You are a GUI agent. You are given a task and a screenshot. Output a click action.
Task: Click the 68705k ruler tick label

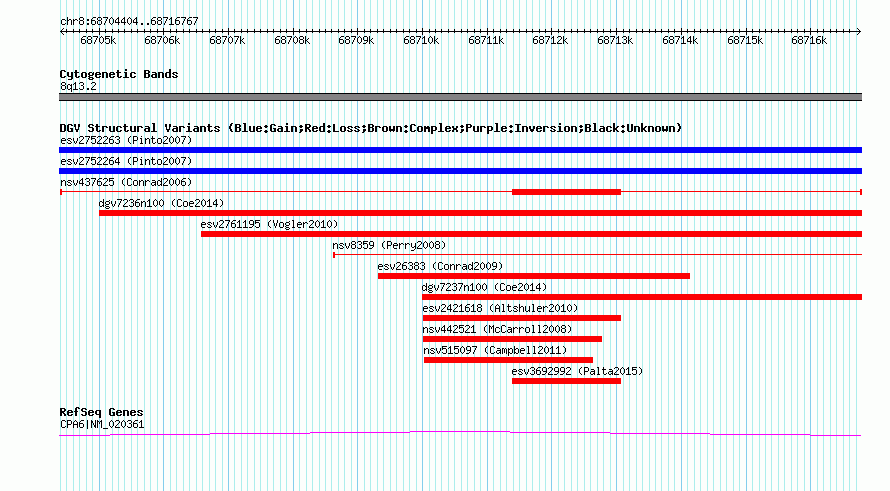[98, 40]
